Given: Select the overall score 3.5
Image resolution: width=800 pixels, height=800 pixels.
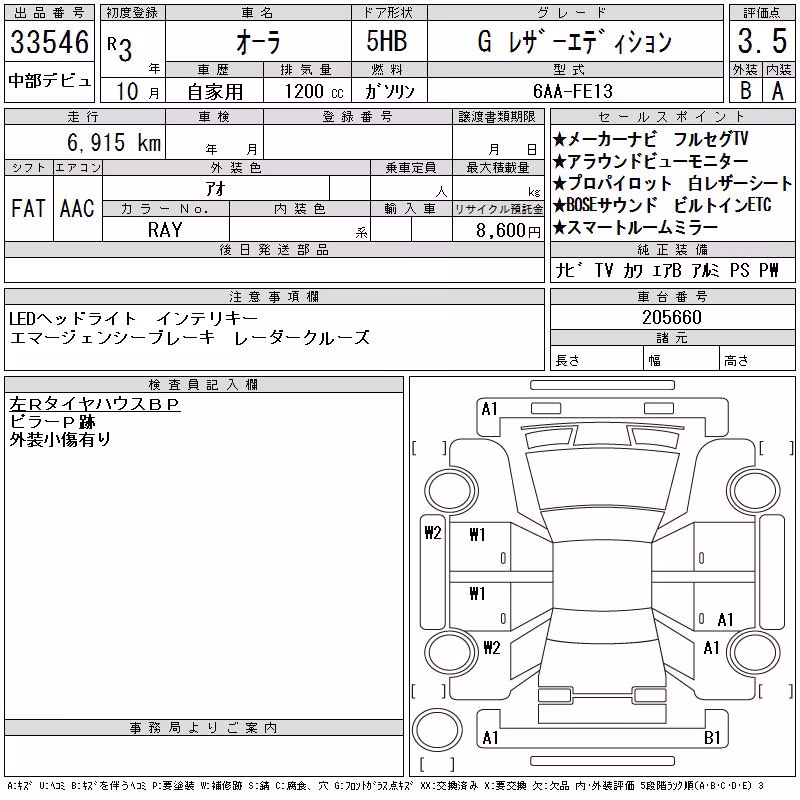Looking at the screenshot, I should click(x=762, y=41).
